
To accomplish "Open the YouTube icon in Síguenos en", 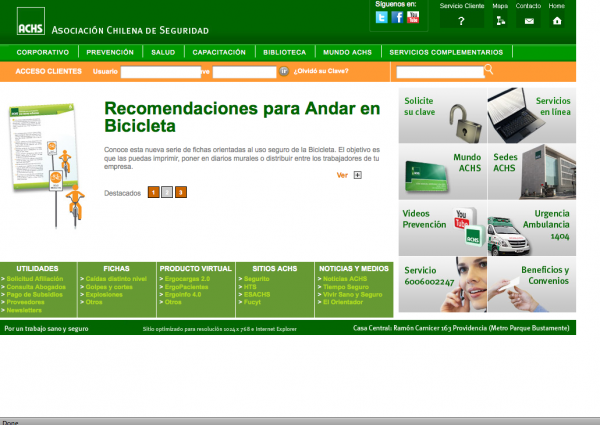I will coord(413,17).
